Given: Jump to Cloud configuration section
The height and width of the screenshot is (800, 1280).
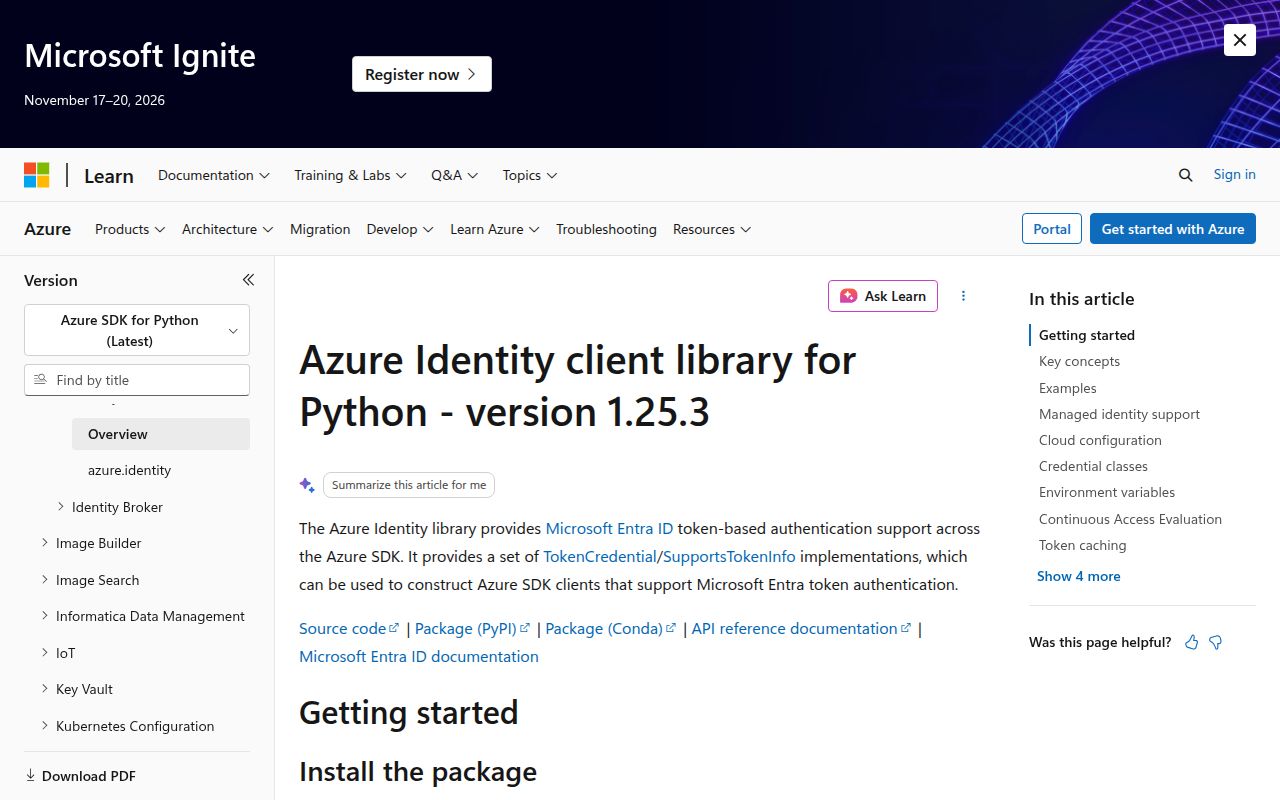Looking at the screenshot, I should 1100,440.
